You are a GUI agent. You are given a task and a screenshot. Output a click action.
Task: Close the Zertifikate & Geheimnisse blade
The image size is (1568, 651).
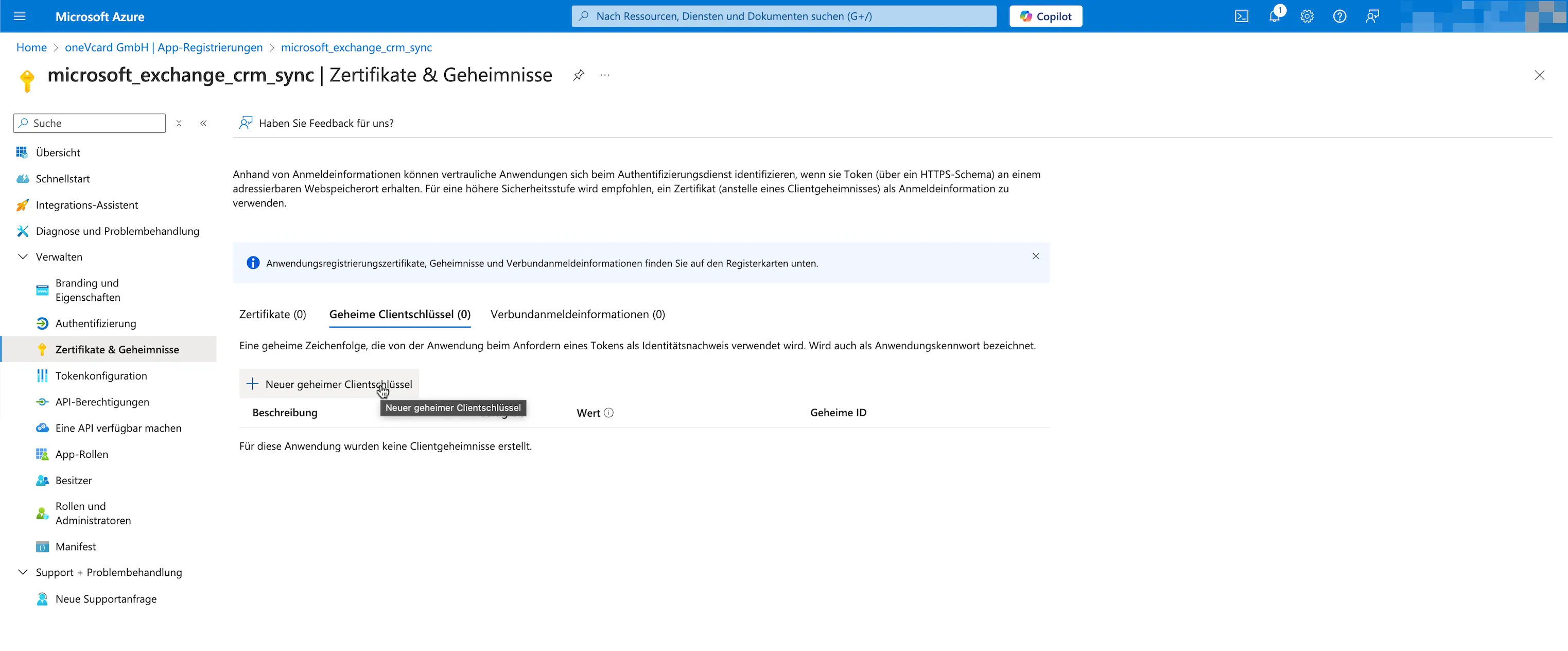[1539, 75]
